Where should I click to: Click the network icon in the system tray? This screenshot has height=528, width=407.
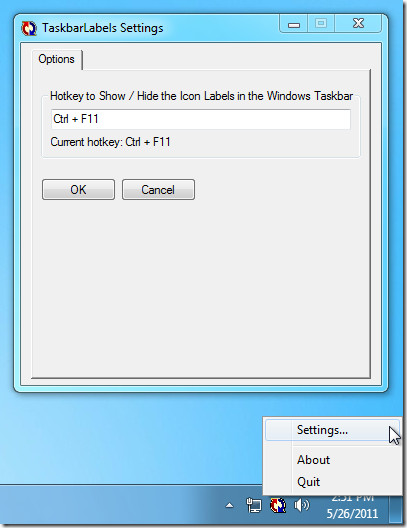254,505
